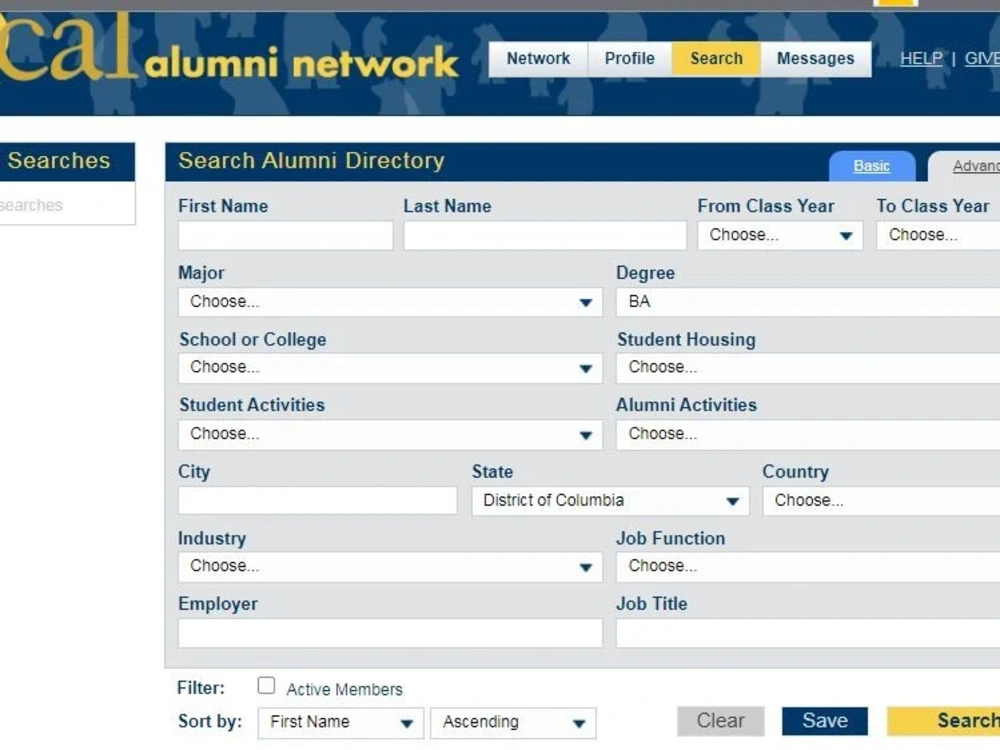Click the Employer input field
1000x750 pixels.
tap(390, 633)
